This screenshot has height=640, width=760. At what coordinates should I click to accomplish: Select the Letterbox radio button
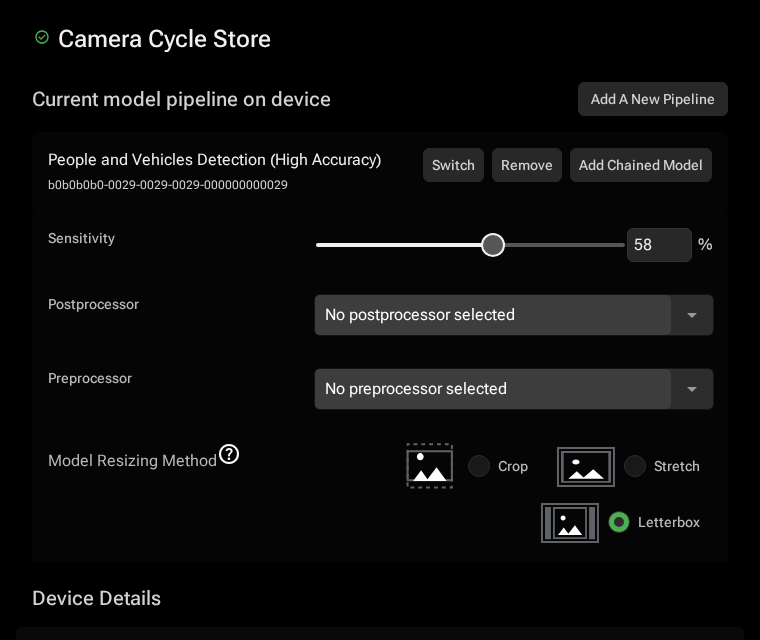pos(618,522)
